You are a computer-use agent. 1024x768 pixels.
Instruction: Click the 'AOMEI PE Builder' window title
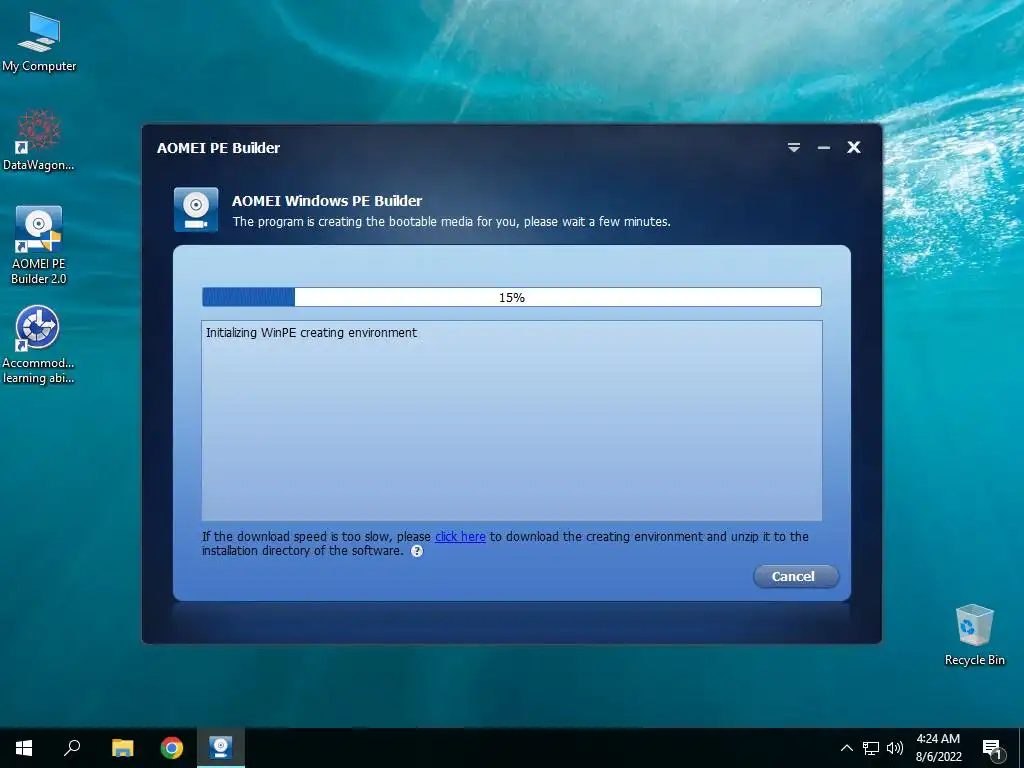218,148
